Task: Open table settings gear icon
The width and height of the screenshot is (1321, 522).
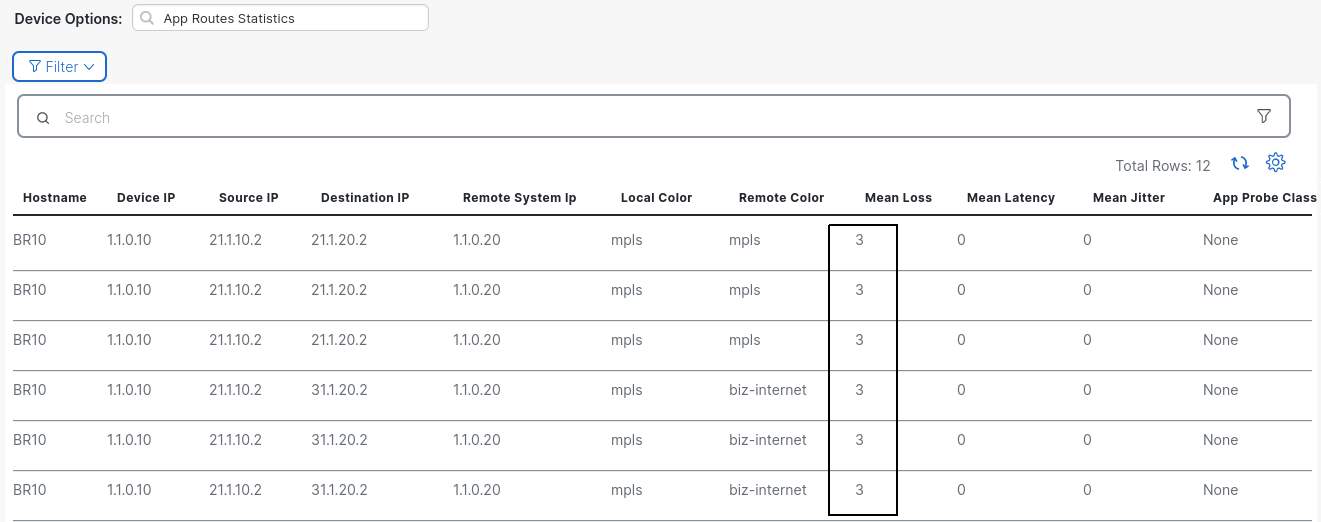Action: click(1275, 162)
